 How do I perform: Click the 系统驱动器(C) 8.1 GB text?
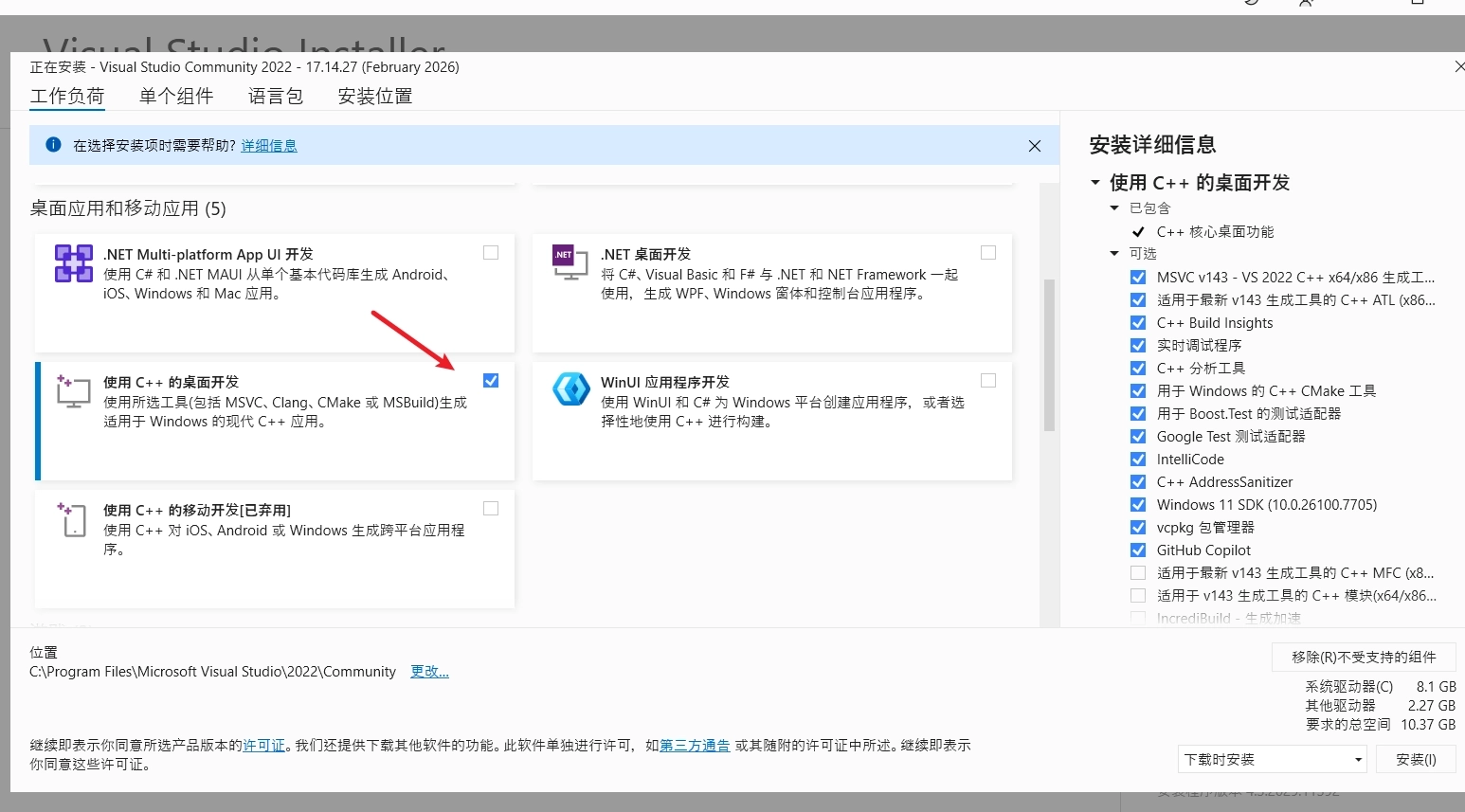pos(1381,686)
